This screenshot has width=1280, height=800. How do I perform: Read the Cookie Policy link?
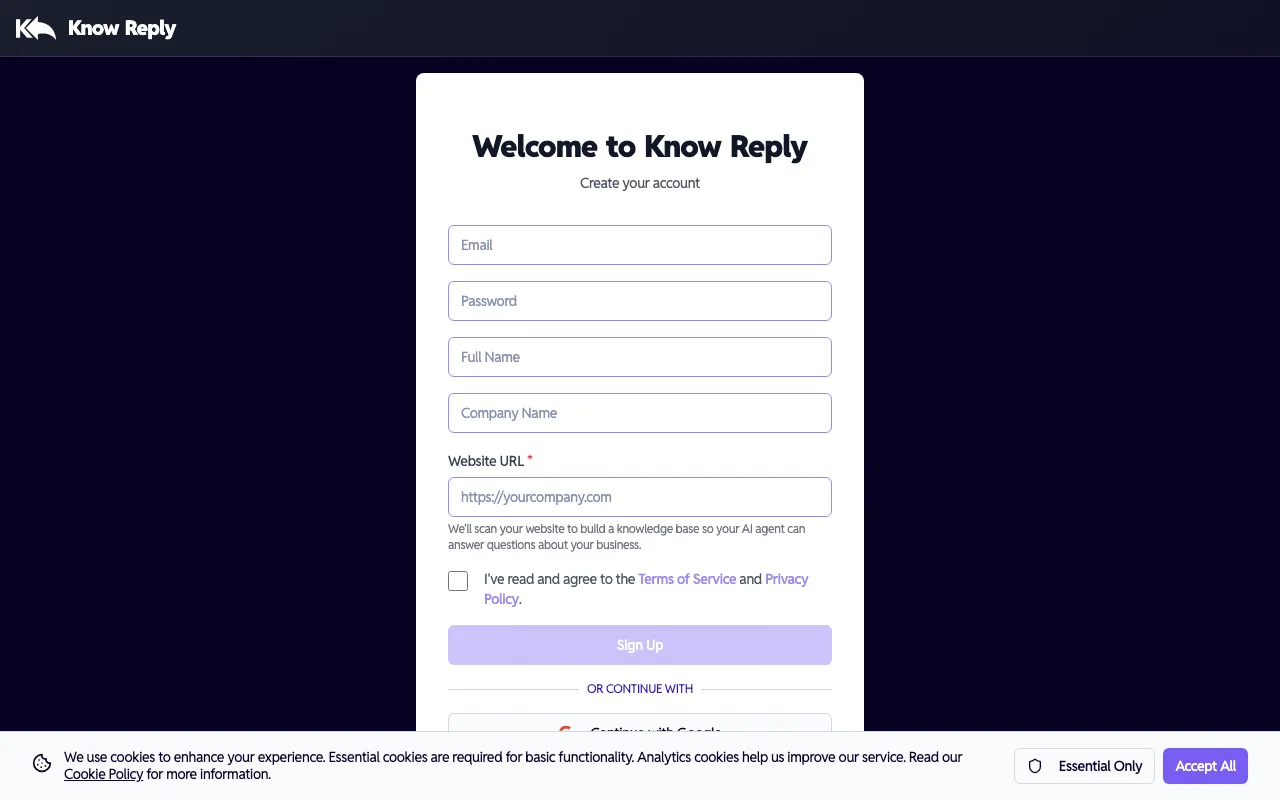[x=103, y=774]
